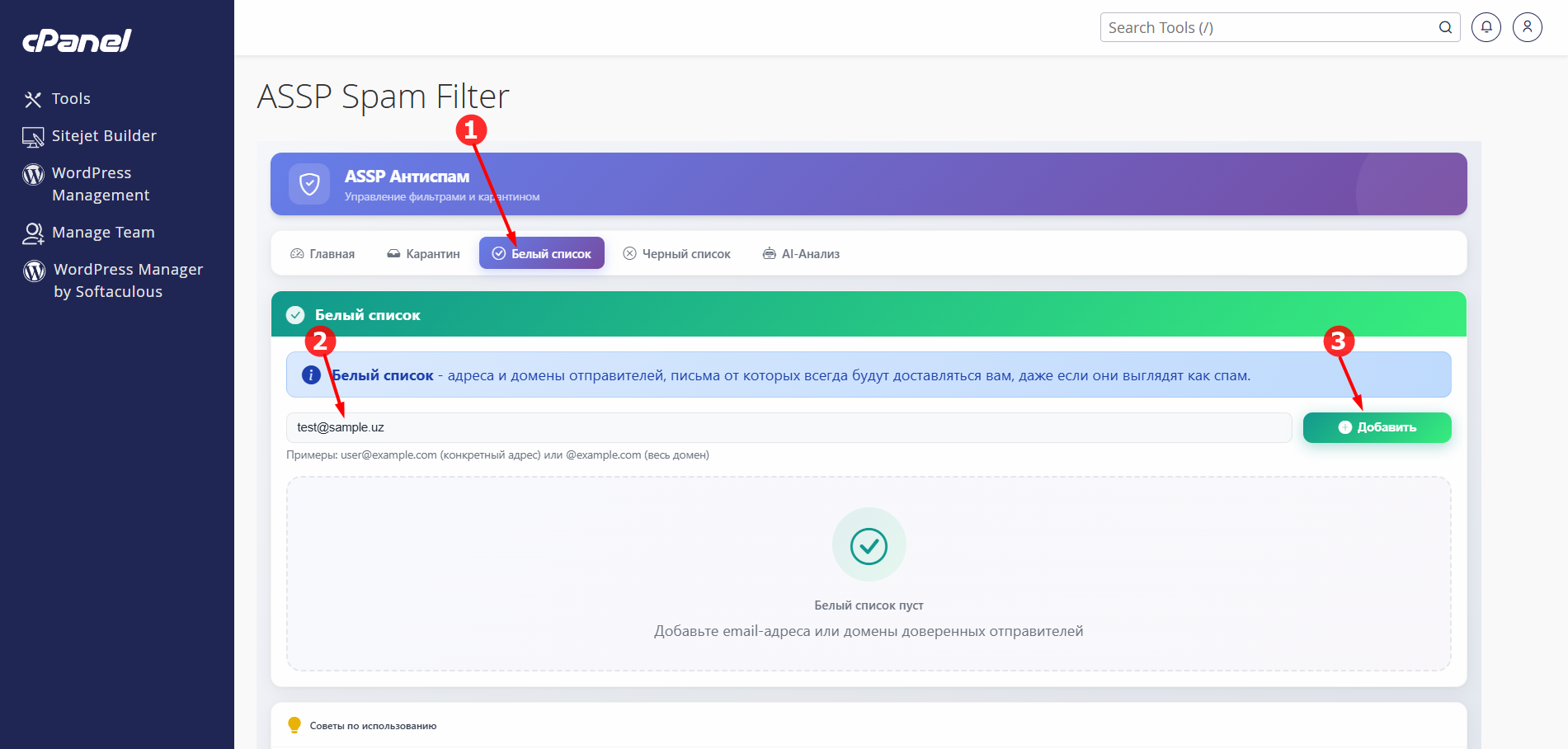Image resolution: width=1568 pixels, height=749 pixels.
Task: Open Sitejet Builder
Action: tap(104, 136)
